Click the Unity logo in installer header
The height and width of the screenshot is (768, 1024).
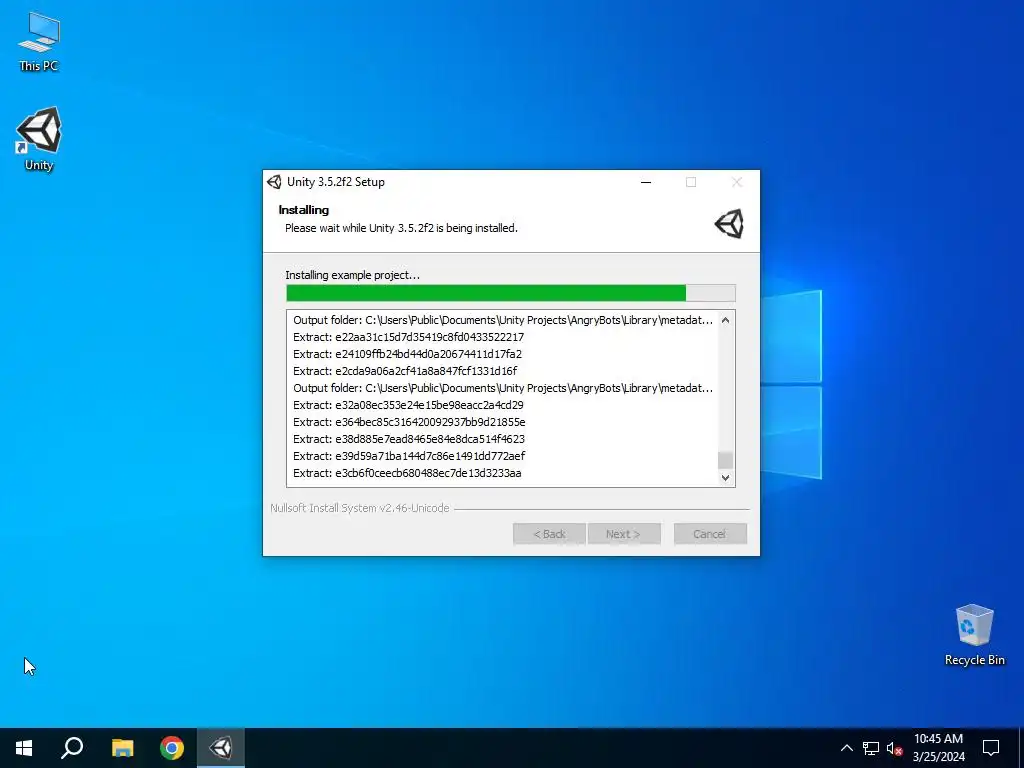coord(729,224)
